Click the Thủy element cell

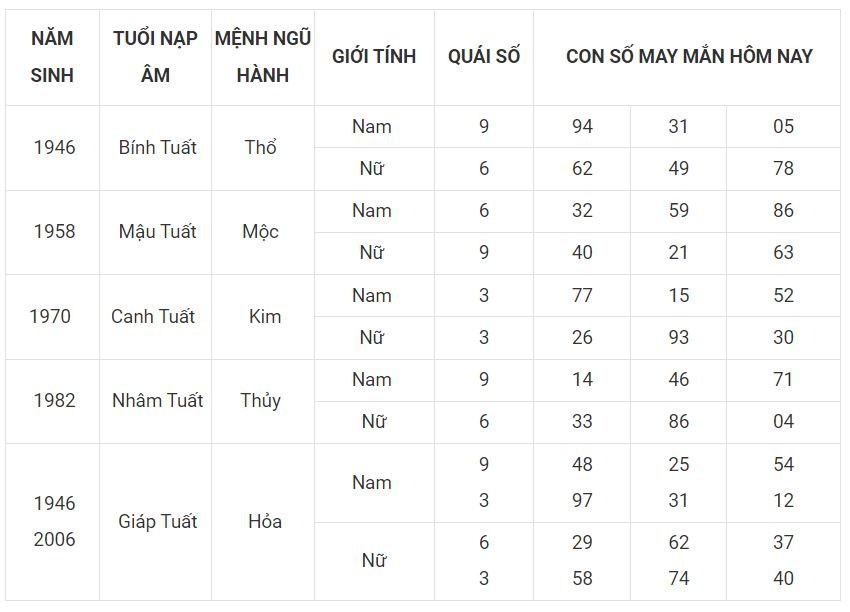coord(261,401)
